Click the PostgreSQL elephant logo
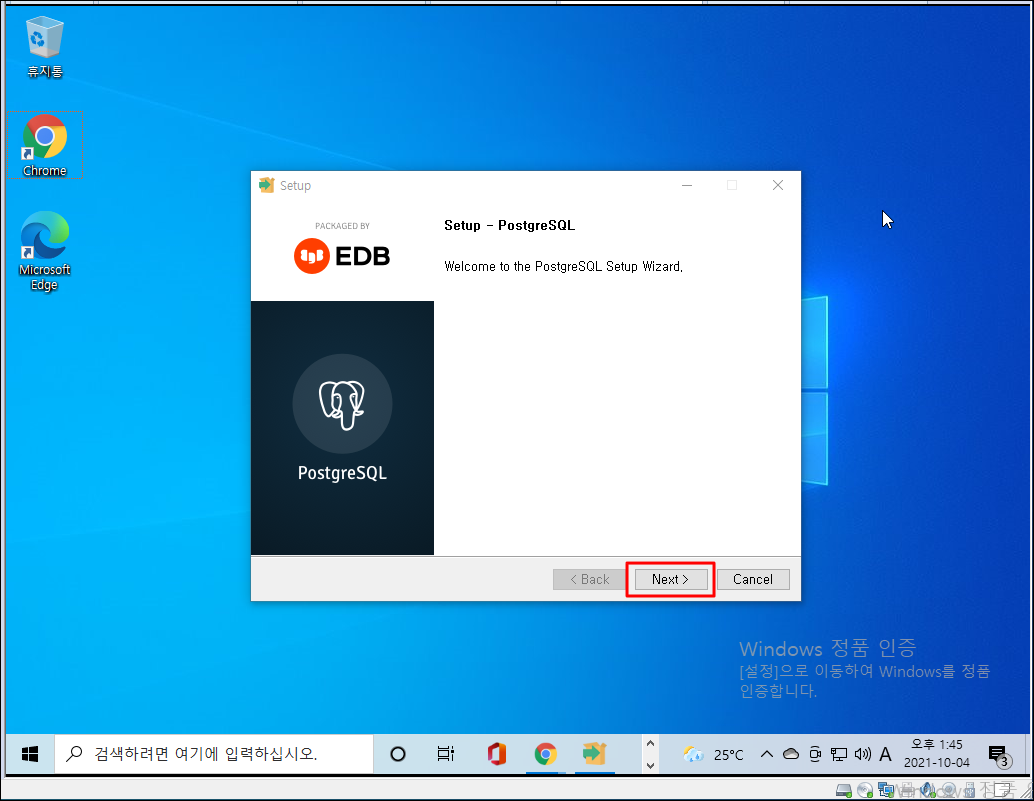This screenshot has height=801, width=1034. (342, 403)
